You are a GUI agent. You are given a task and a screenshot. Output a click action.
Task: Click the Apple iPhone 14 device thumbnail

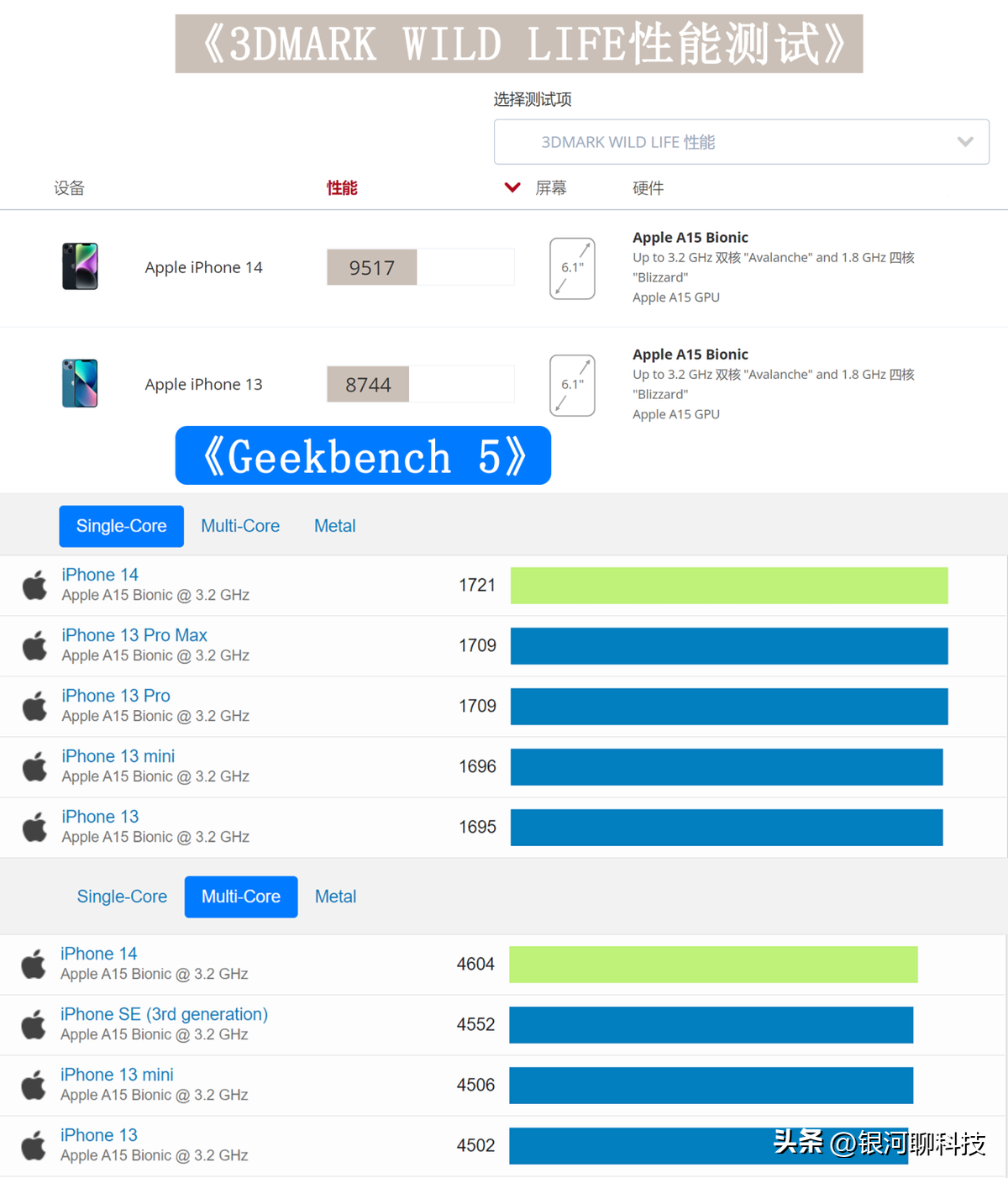80,266
